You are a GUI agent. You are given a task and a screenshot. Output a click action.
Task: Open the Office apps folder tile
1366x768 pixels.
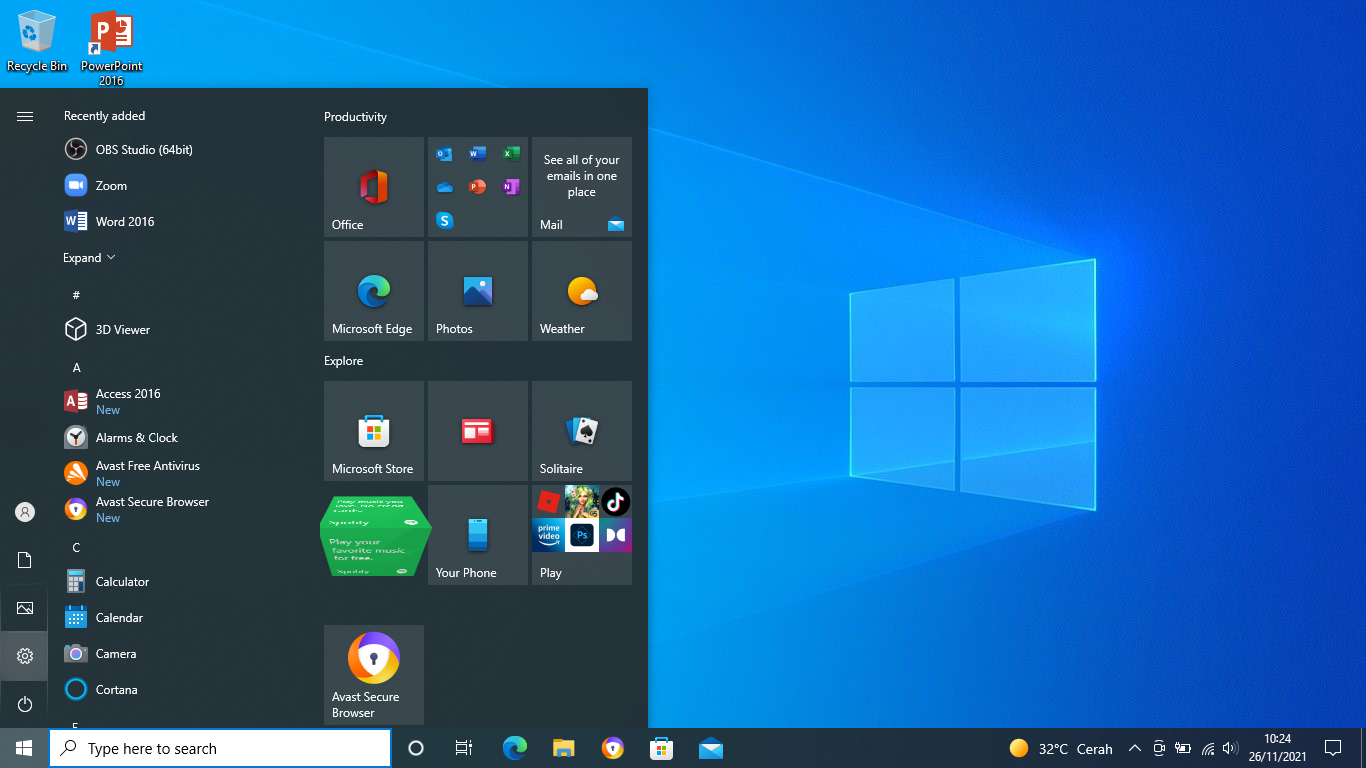[478, 187]
